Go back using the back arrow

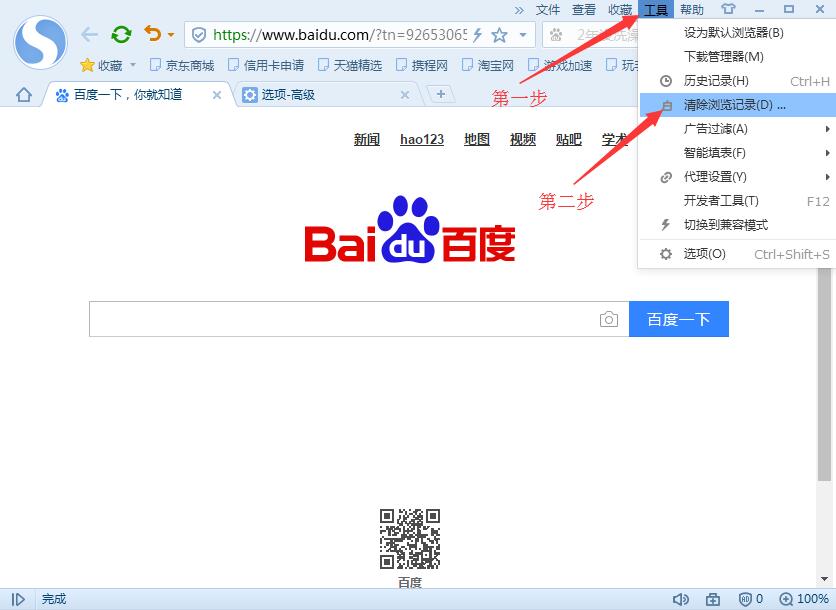pyautogui.click(x=89, y=35)
